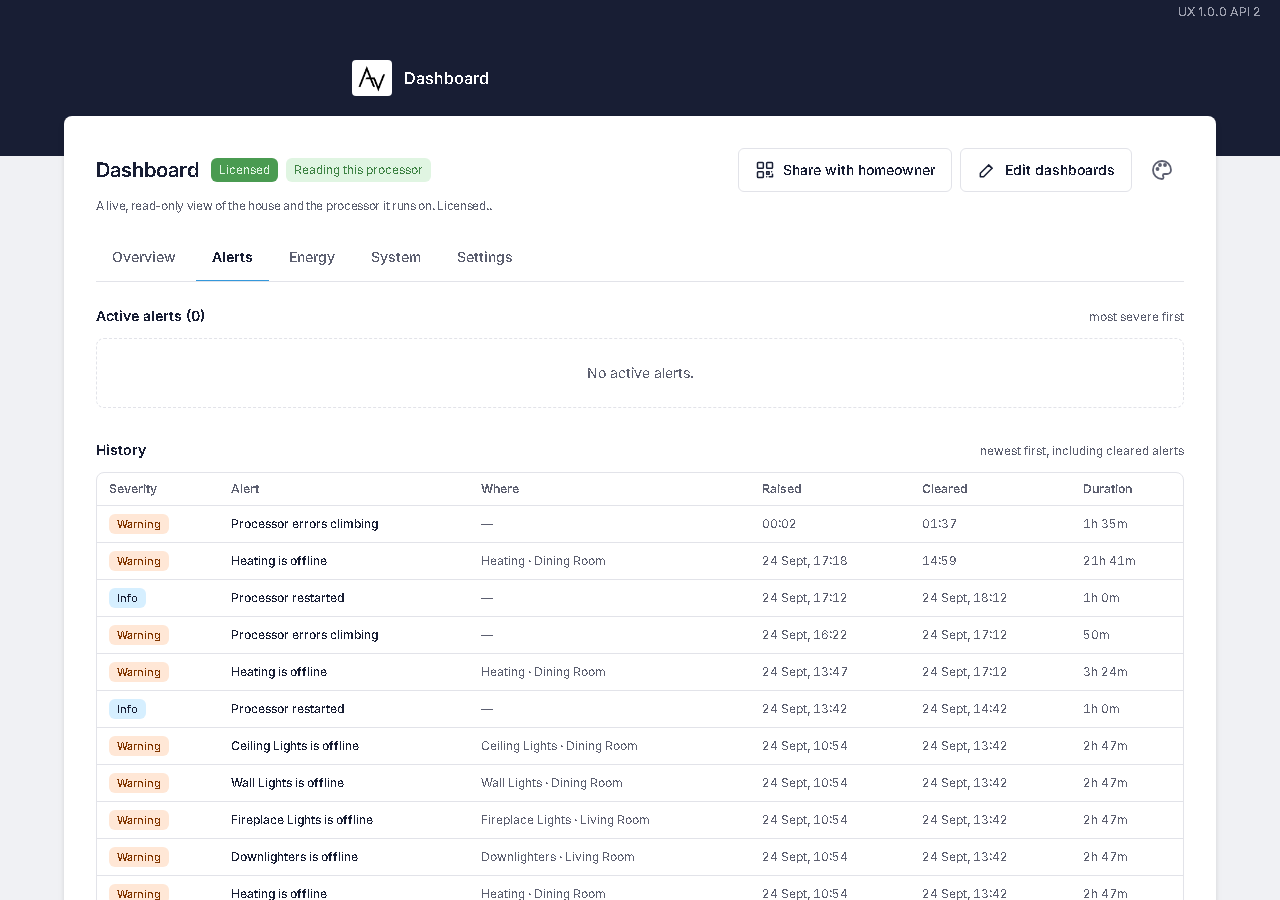Click the 24 Sept, 16:22 raised time
Screen dimensions: 1280x900
(x=805, y=635)
